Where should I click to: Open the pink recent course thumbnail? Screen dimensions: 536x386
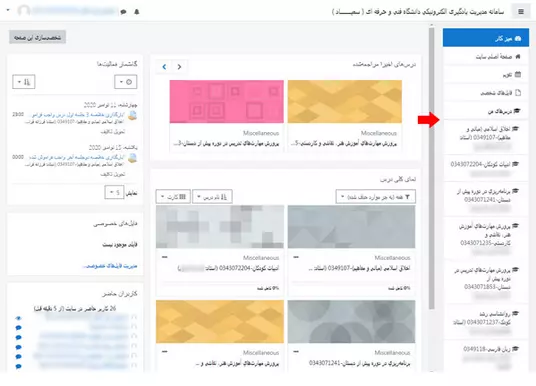tap(227, 102)
